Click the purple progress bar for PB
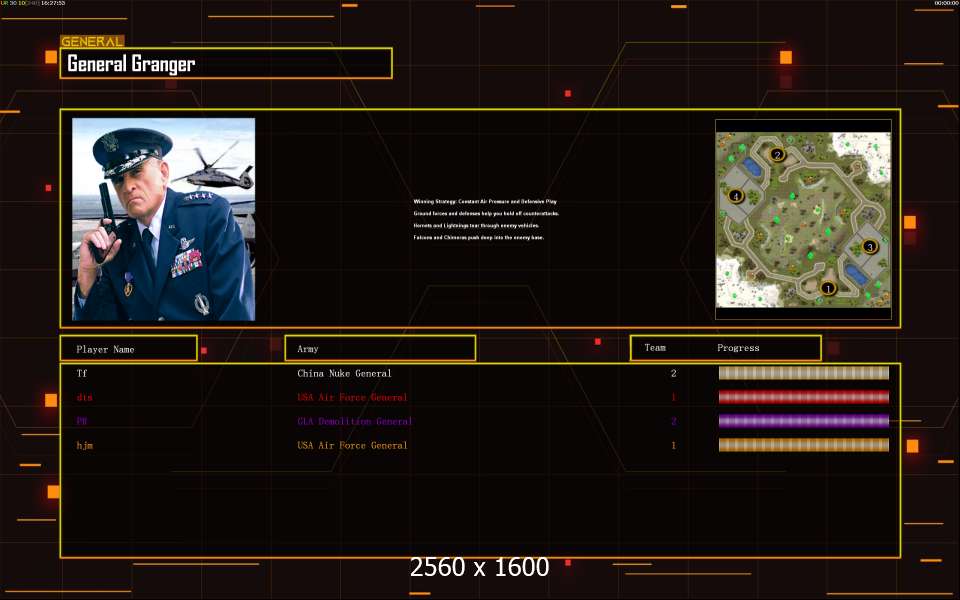The height and width of the screenshot is (600, 960). [x=803, y=421]
